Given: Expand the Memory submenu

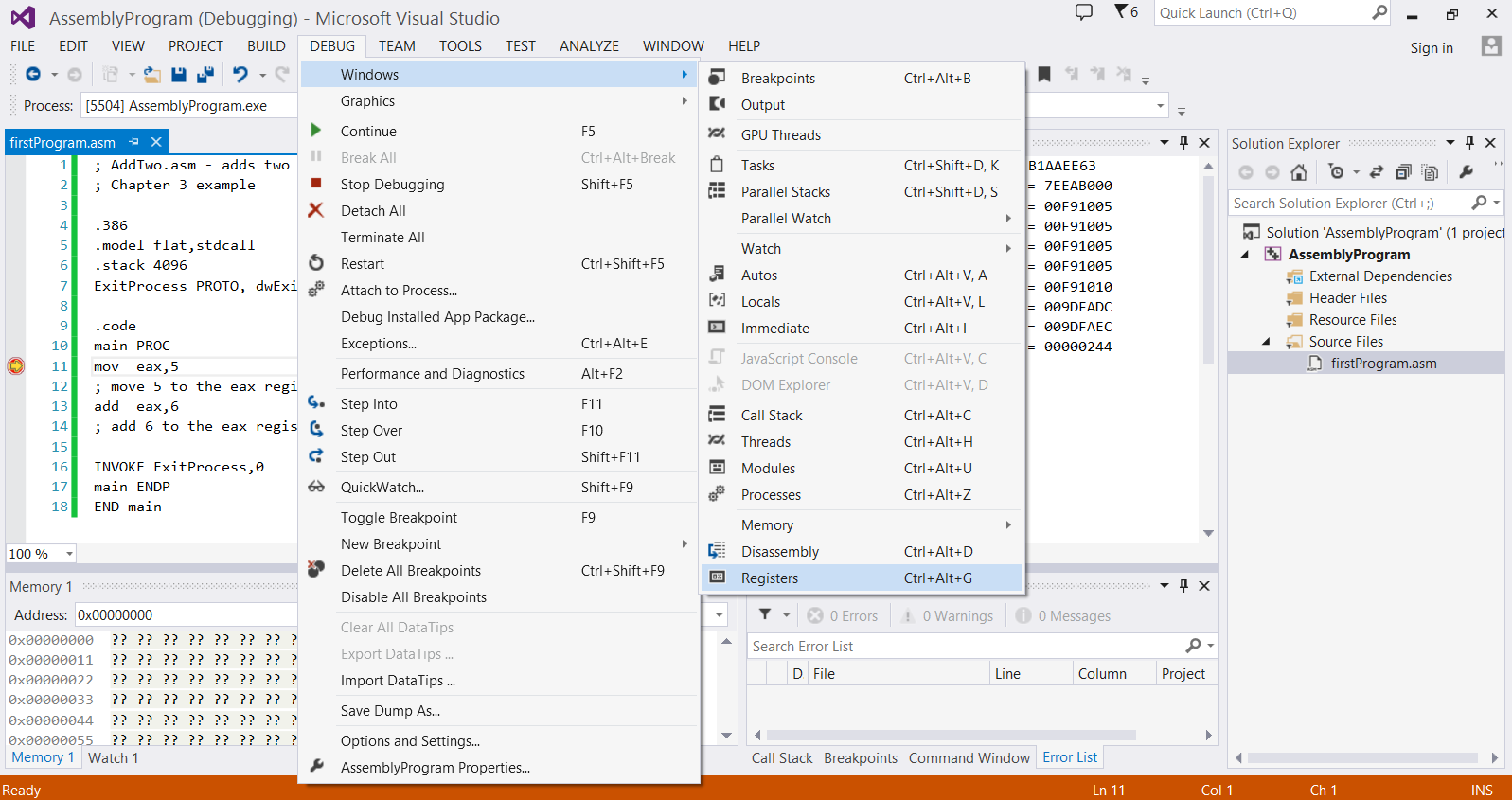Looking at the screenshot, I should coord(863,525).
